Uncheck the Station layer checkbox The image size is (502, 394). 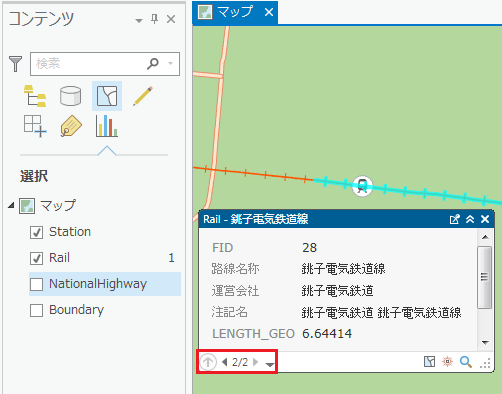coord(36,232)
